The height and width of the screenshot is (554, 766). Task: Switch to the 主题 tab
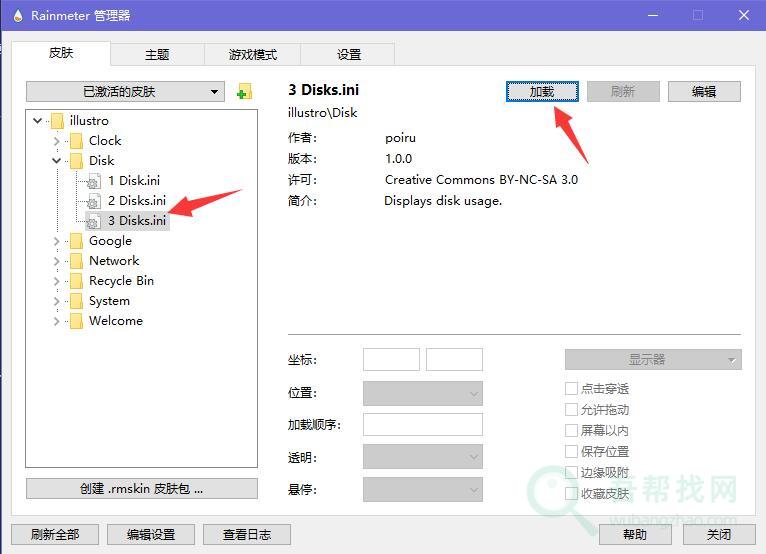pos(157,55)
